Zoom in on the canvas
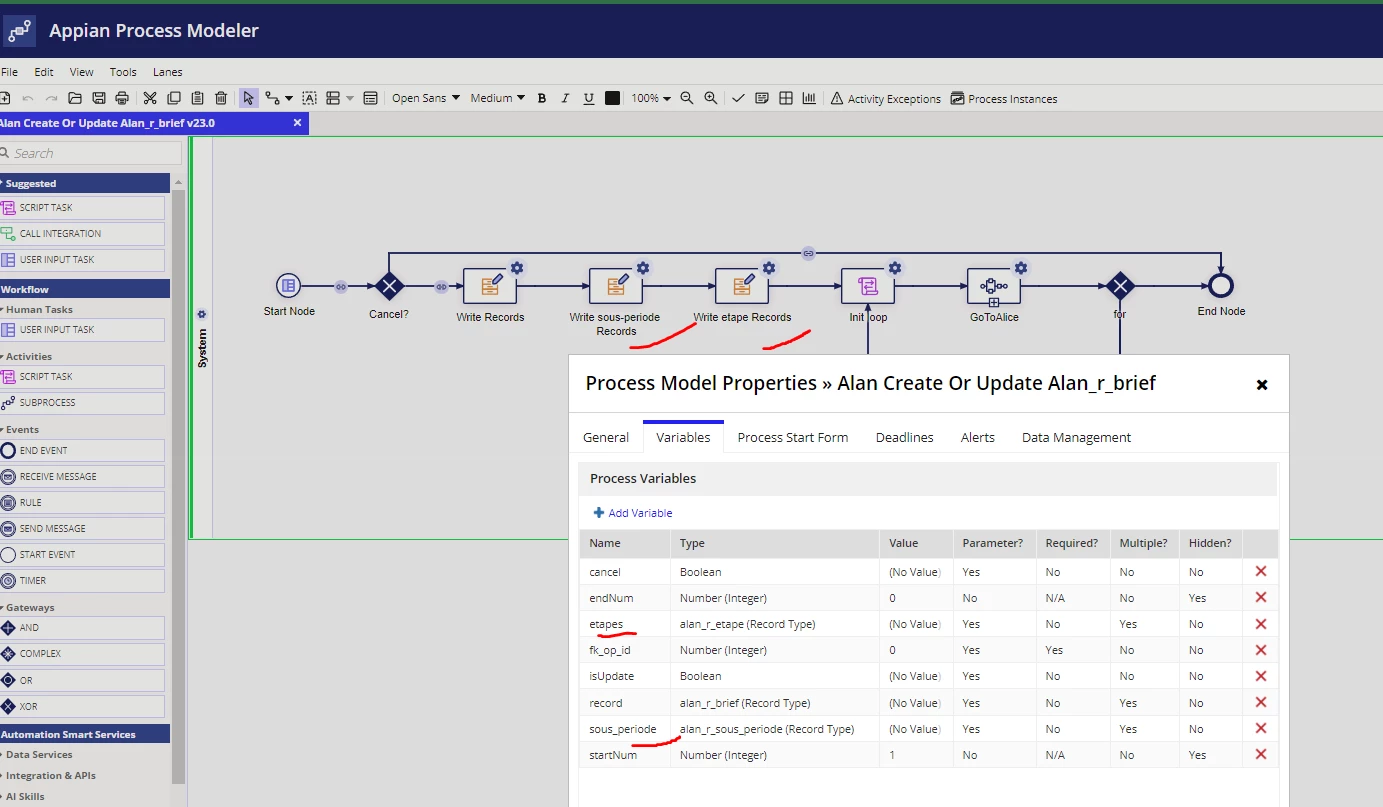 pyautogui.click(x=711, y=98)
